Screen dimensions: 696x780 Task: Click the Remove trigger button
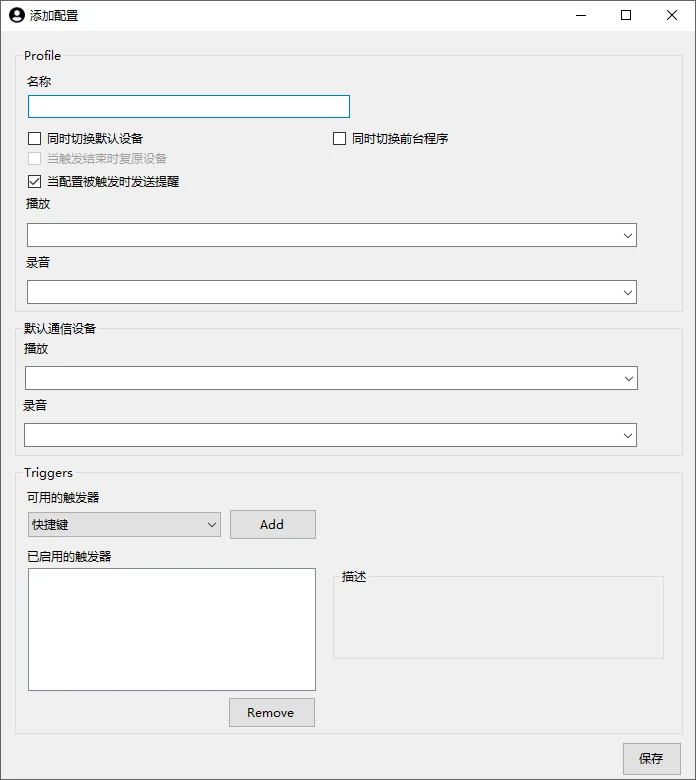click(x=271, y=713)
